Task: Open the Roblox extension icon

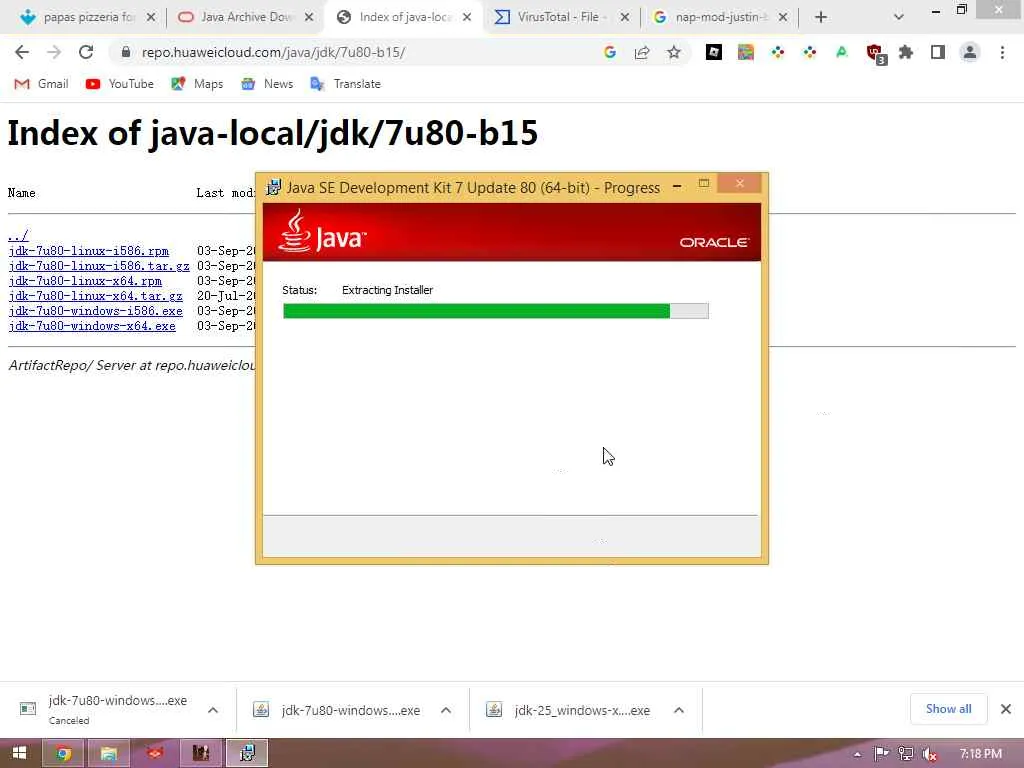Action: click(714, 52)
